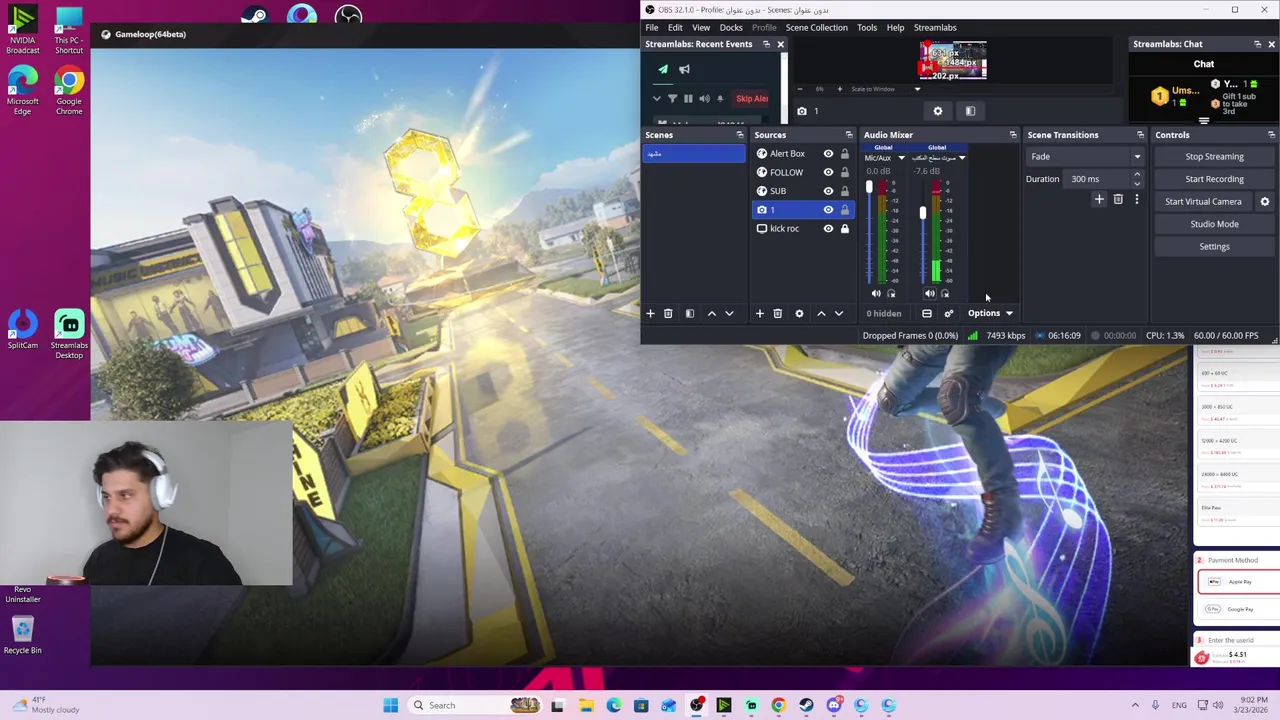1280x720 pixels.
Task: Click Skip Alert button in Recent Events
Action: click(752, 98)
